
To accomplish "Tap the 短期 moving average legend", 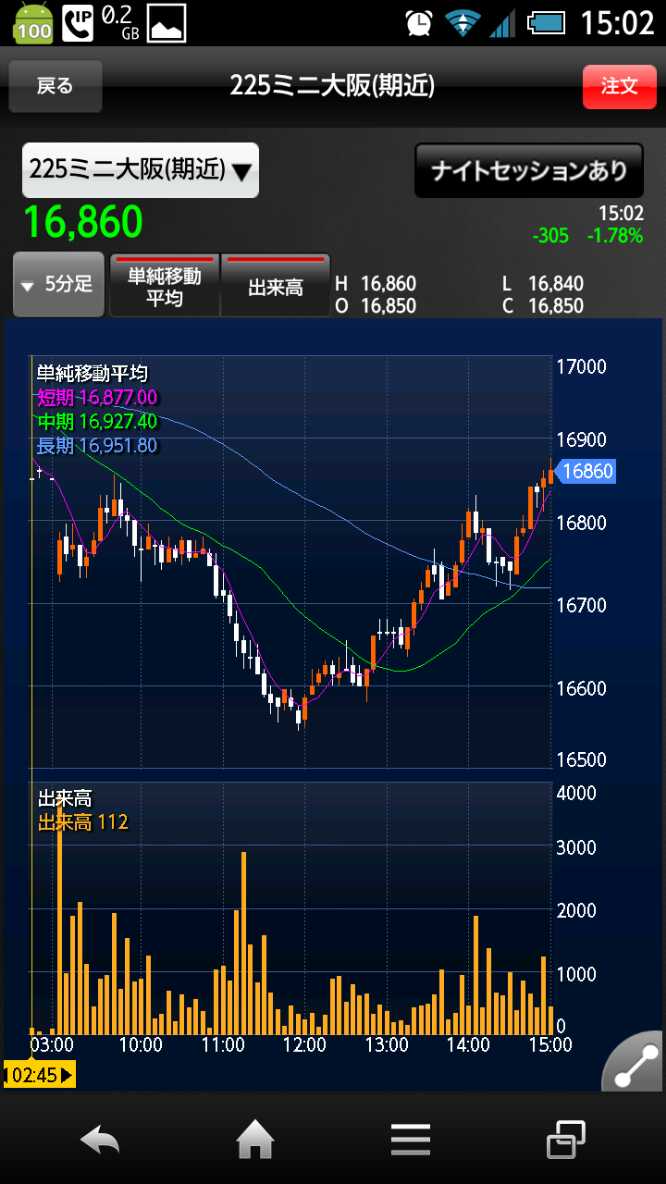I will tap(97, 398).
